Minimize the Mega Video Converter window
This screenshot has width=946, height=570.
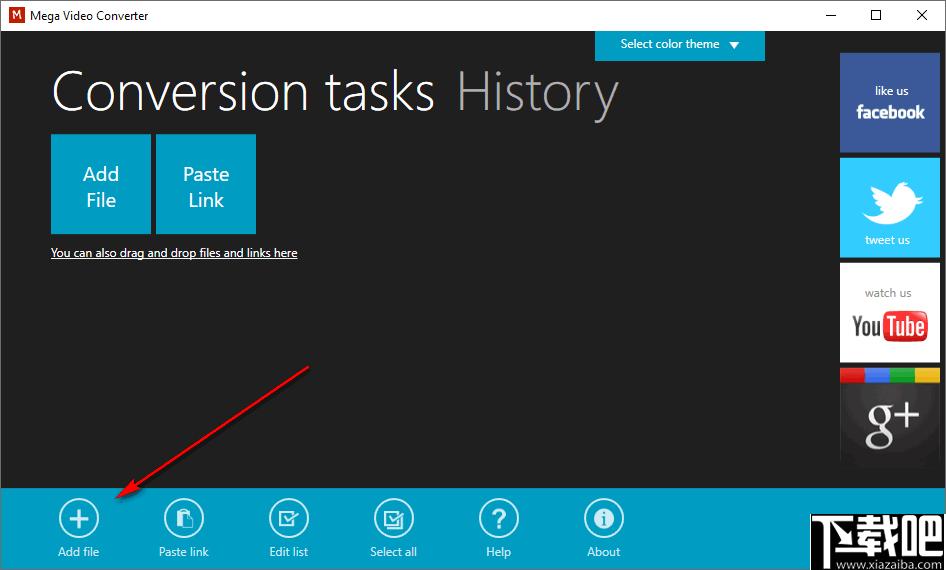(x=830, y=16)
